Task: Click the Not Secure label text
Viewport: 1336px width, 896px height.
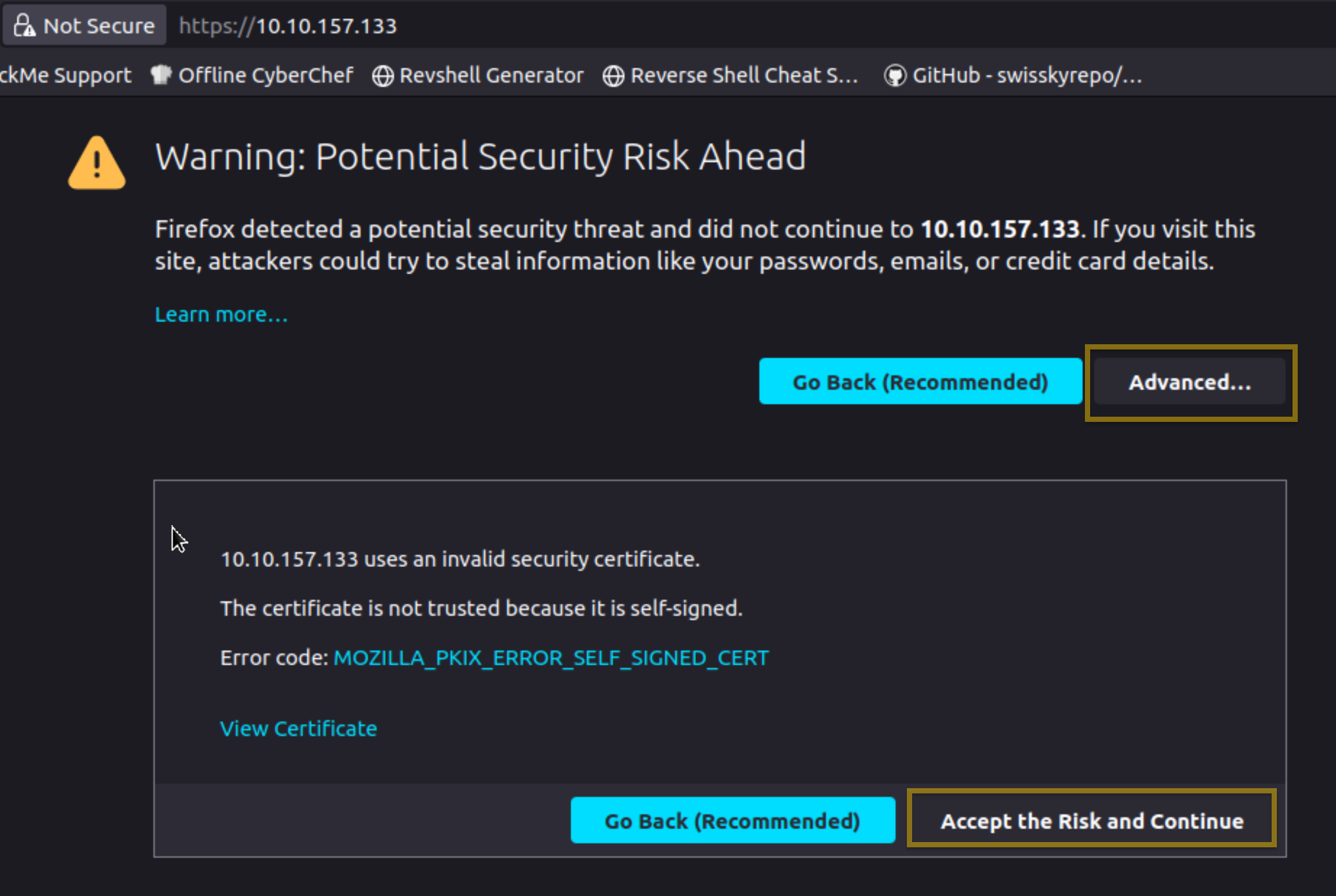Action: 99,26
